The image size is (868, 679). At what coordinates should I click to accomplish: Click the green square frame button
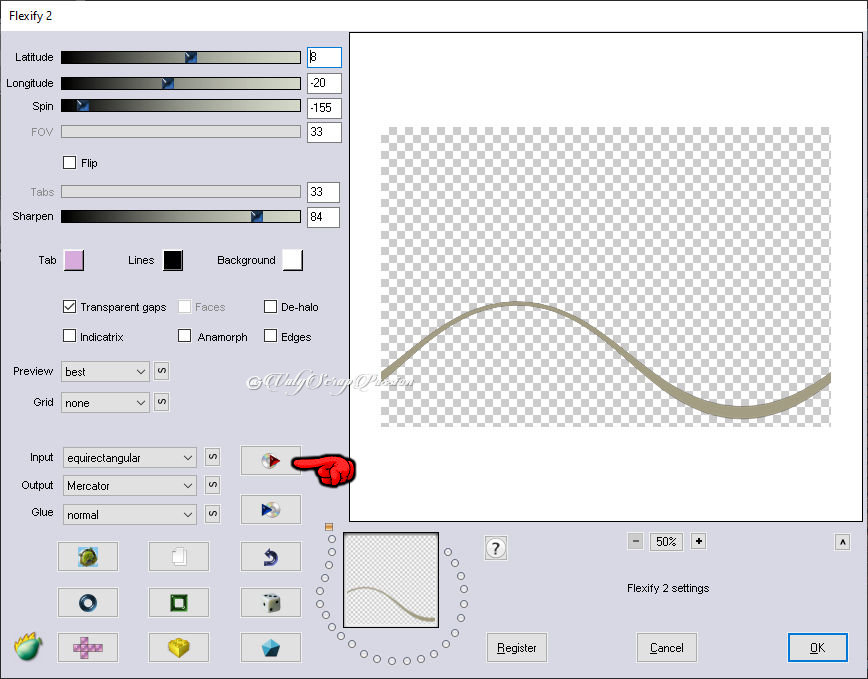(178, 602)
